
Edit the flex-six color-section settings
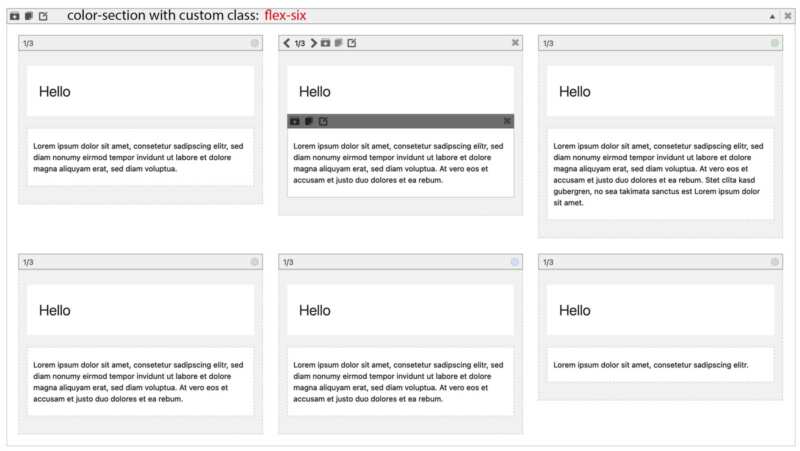tap(43, 16)
